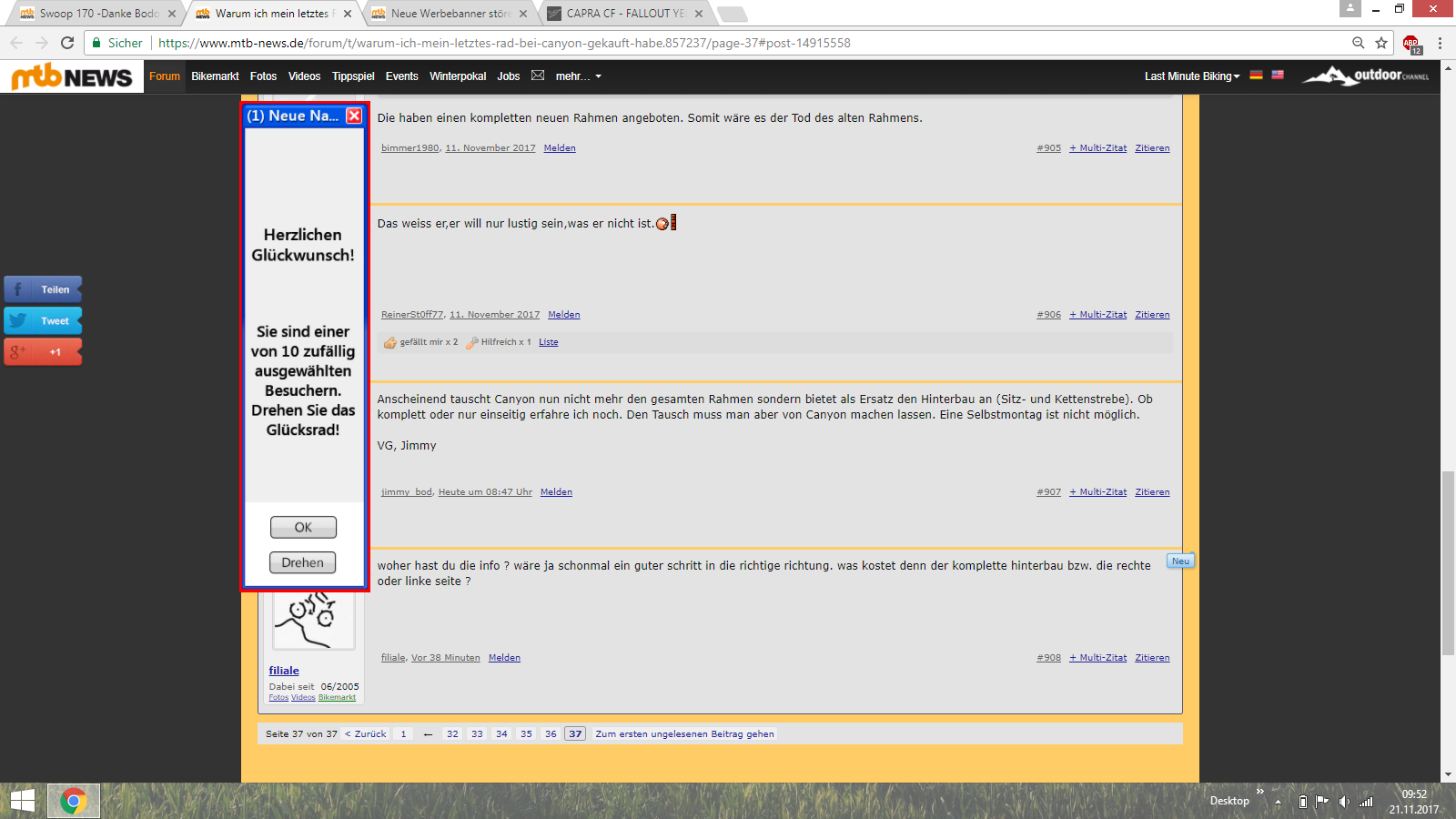Close the Herzlichen Glückwunsch popup
Screen dimensions: 1456x819
354,116
